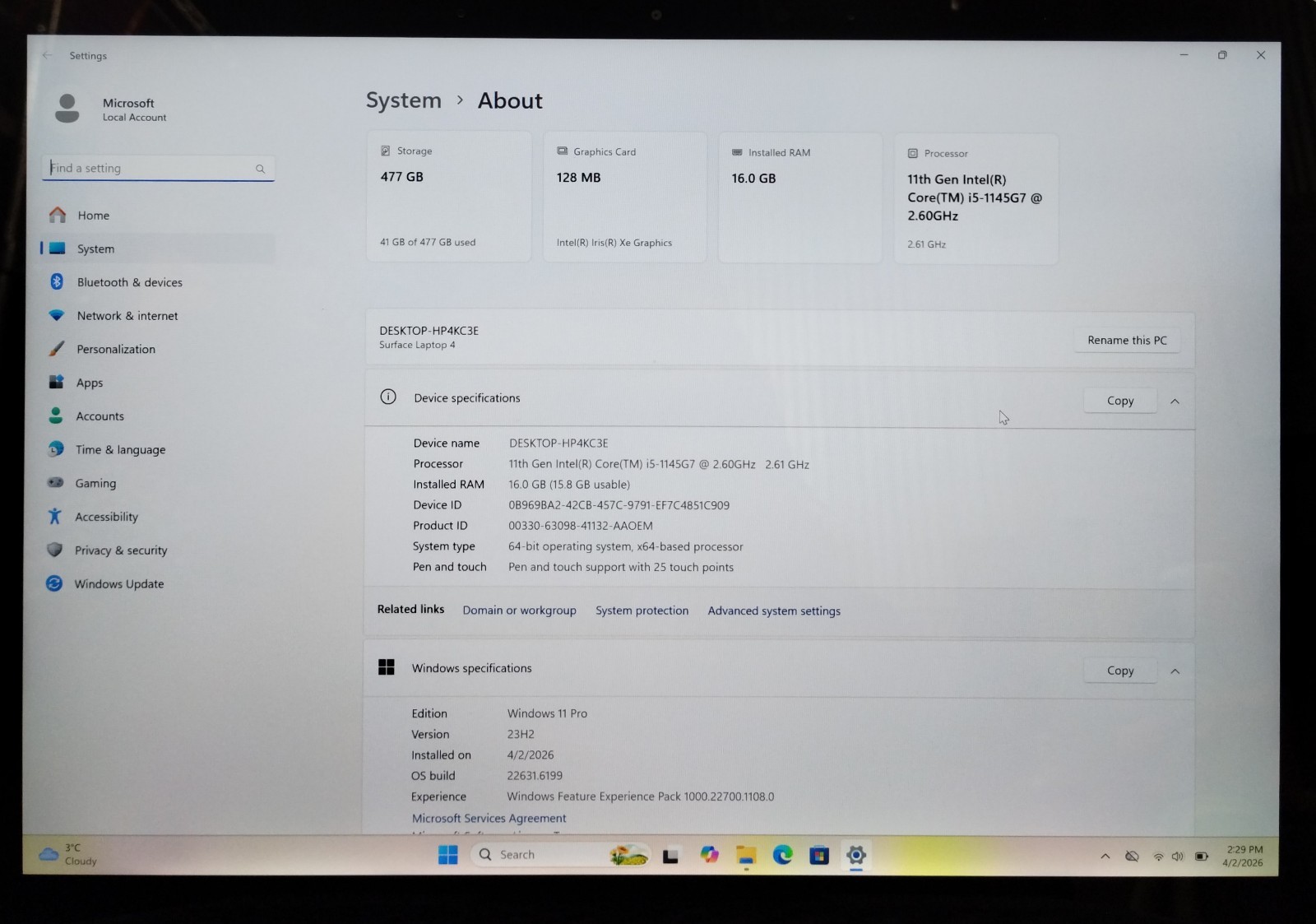
Task: Open Advanced system settings link
Action: 774,611
